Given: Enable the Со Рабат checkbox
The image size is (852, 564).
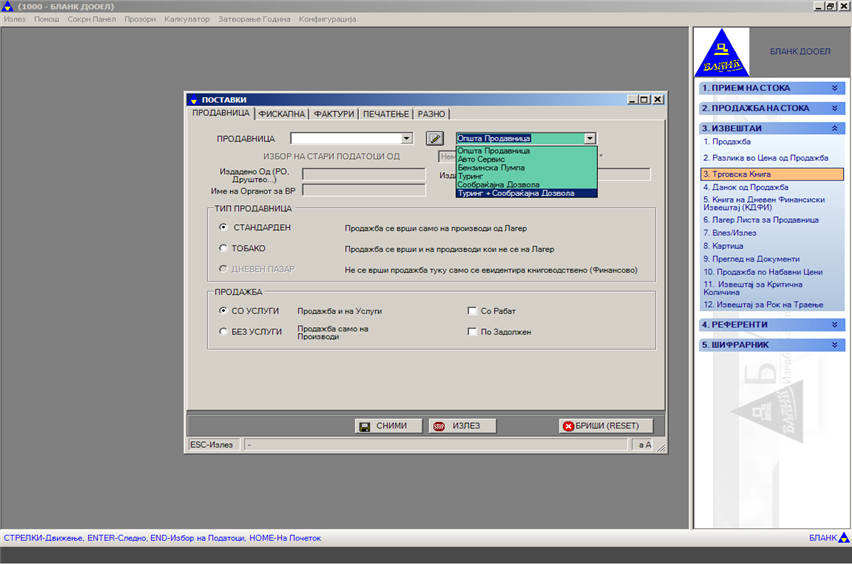Looking at the screenshot, I should coord(472,311).
